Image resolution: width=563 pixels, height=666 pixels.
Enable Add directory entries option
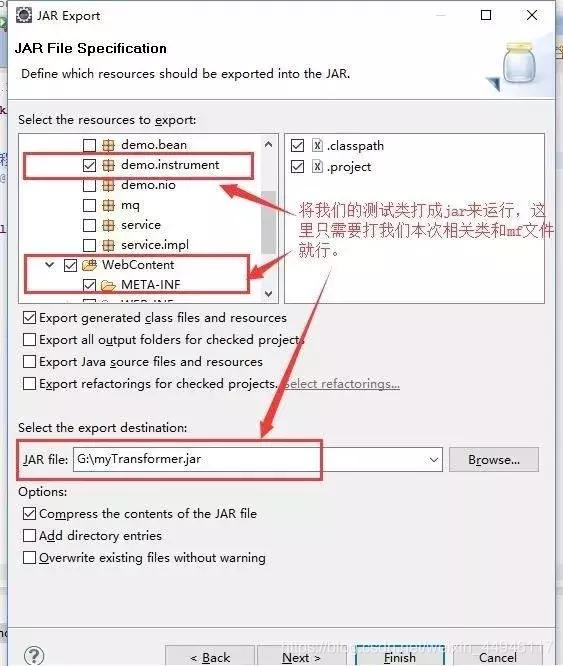(29, 536)
